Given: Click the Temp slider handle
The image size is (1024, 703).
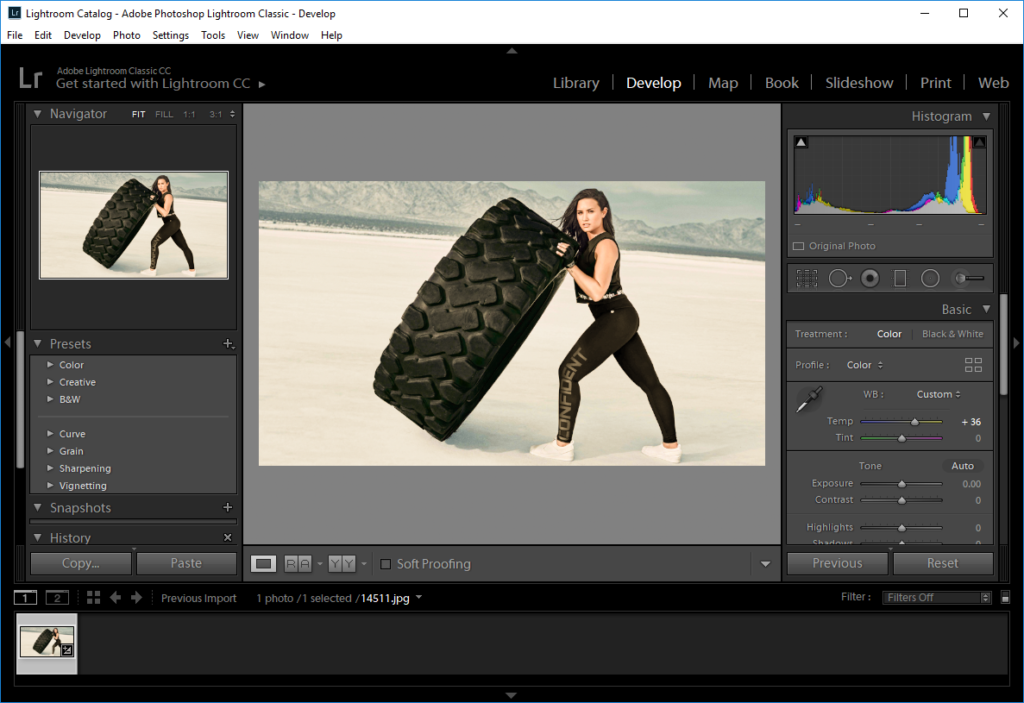Looking at the screenshot, I should coord(914,422).
